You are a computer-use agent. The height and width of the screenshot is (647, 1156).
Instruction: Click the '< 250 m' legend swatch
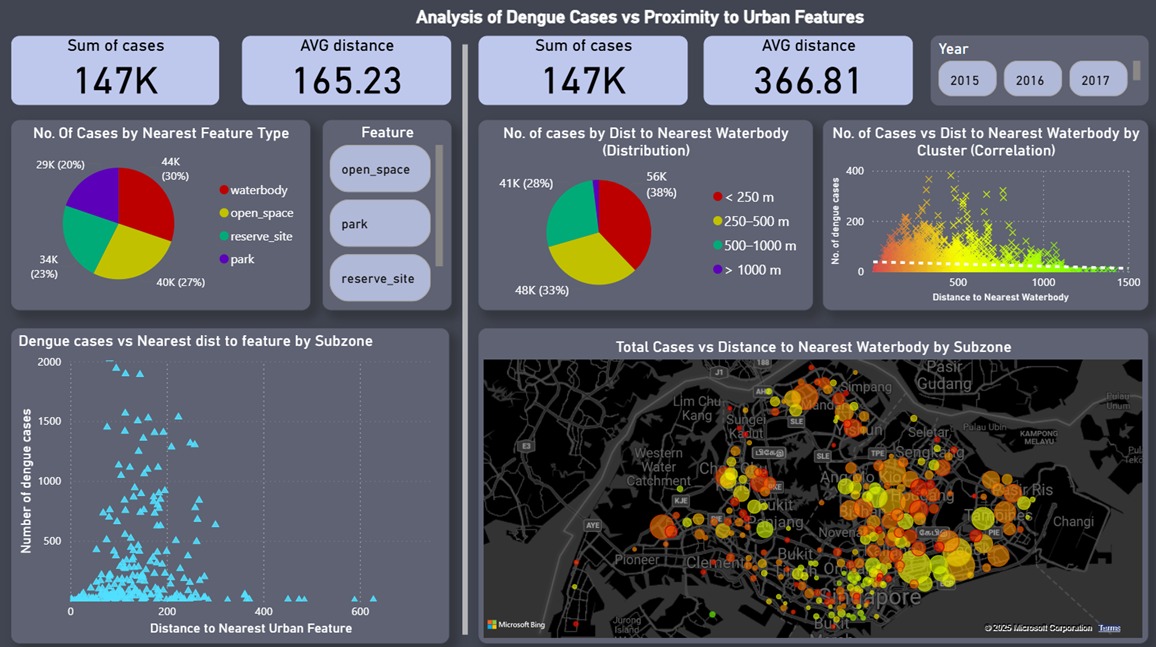[717, 197]
